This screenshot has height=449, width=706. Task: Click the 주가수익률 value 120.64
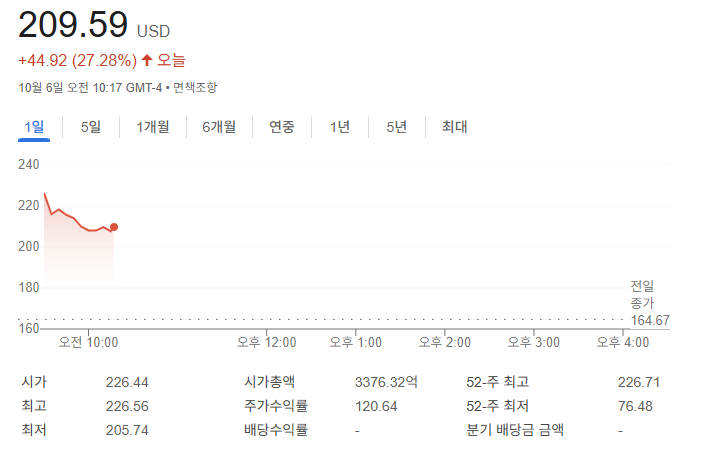(376, 406)
